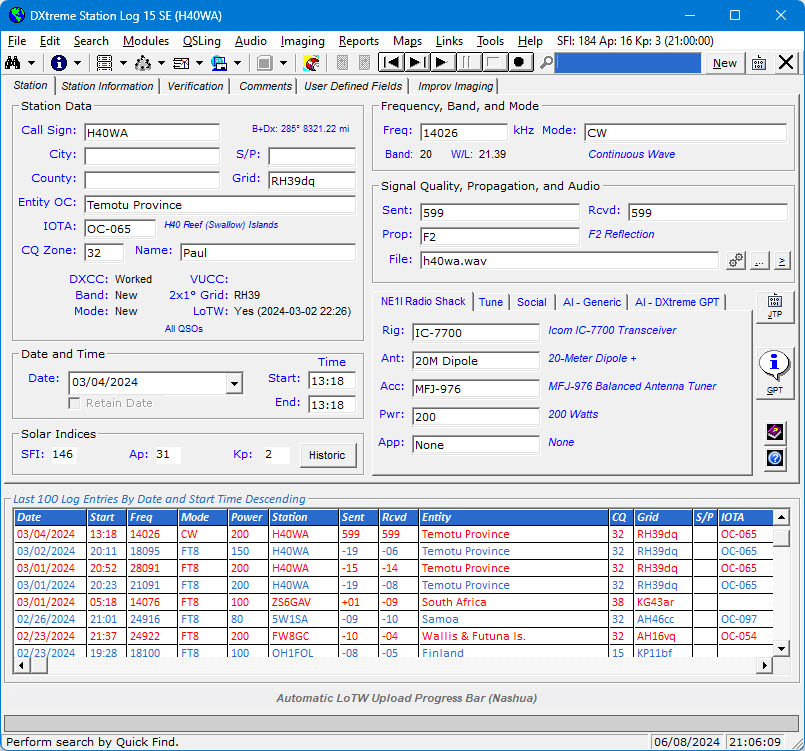Image resolution: width=805 pixels, height=751 pixels.
Task: Click the JTP icon button
Action: (x=775, y=307)
